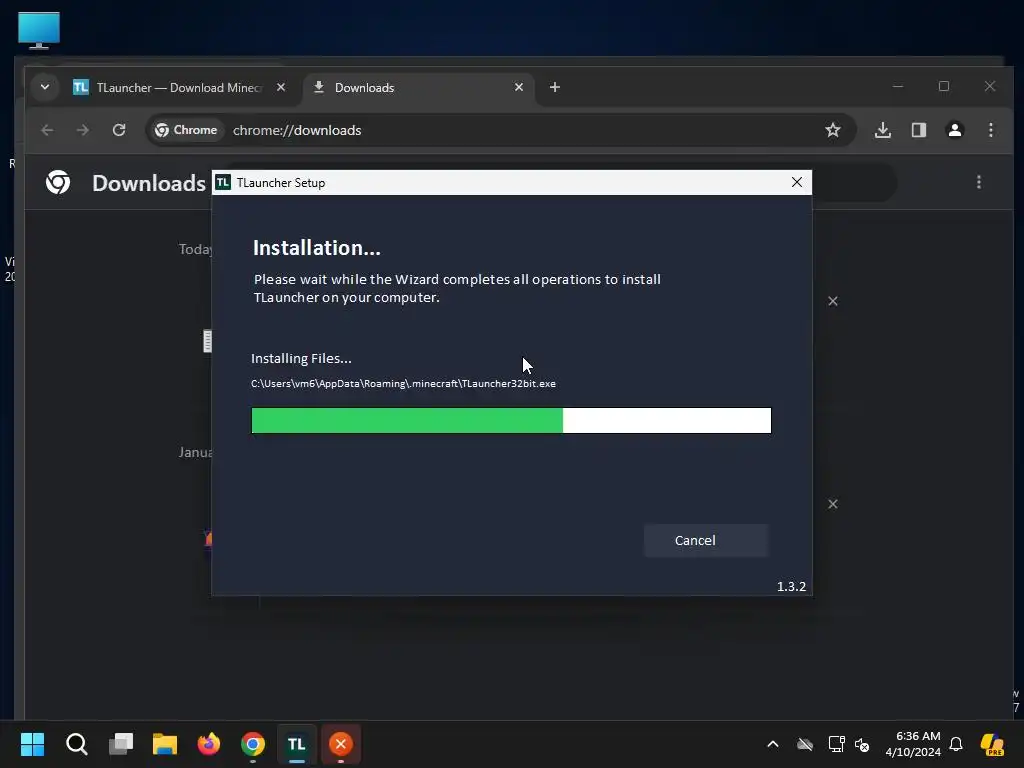
Task: Open taskbar Search
Action: coord(76,744)
